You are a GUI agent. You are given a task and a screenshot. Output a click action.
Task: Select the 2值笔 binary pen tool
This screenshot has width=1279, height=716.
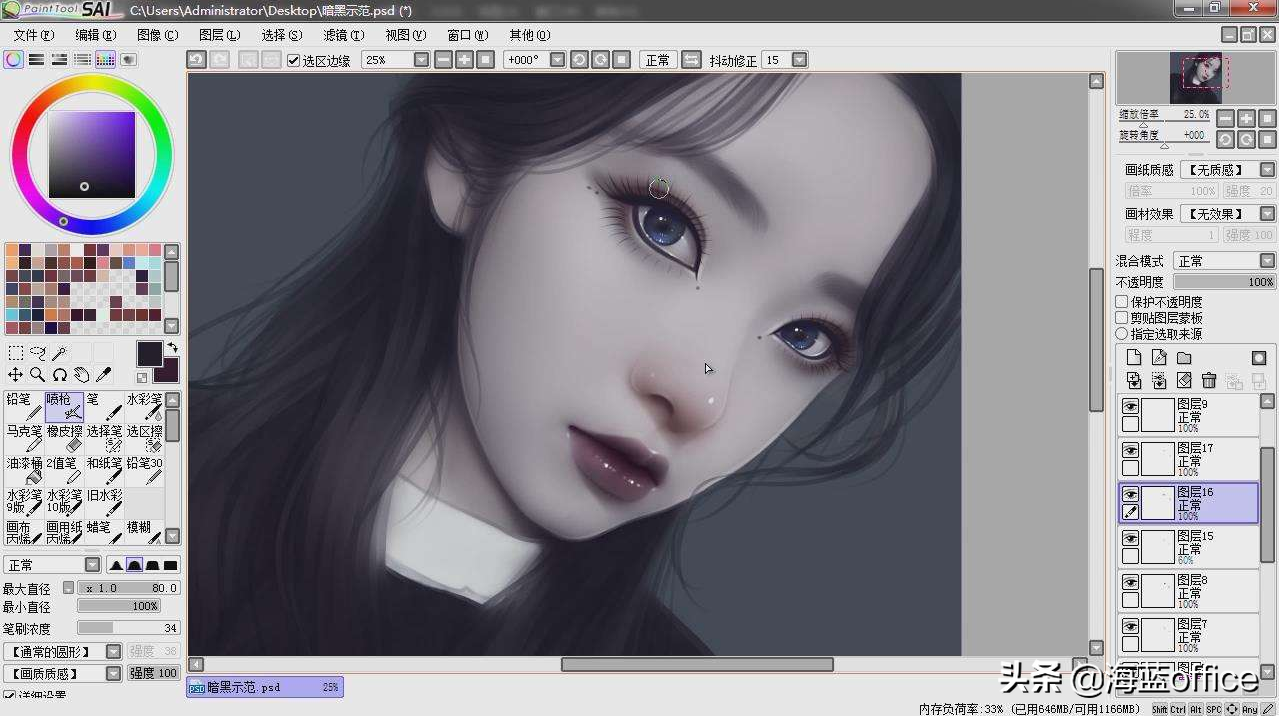pos(64,470)
